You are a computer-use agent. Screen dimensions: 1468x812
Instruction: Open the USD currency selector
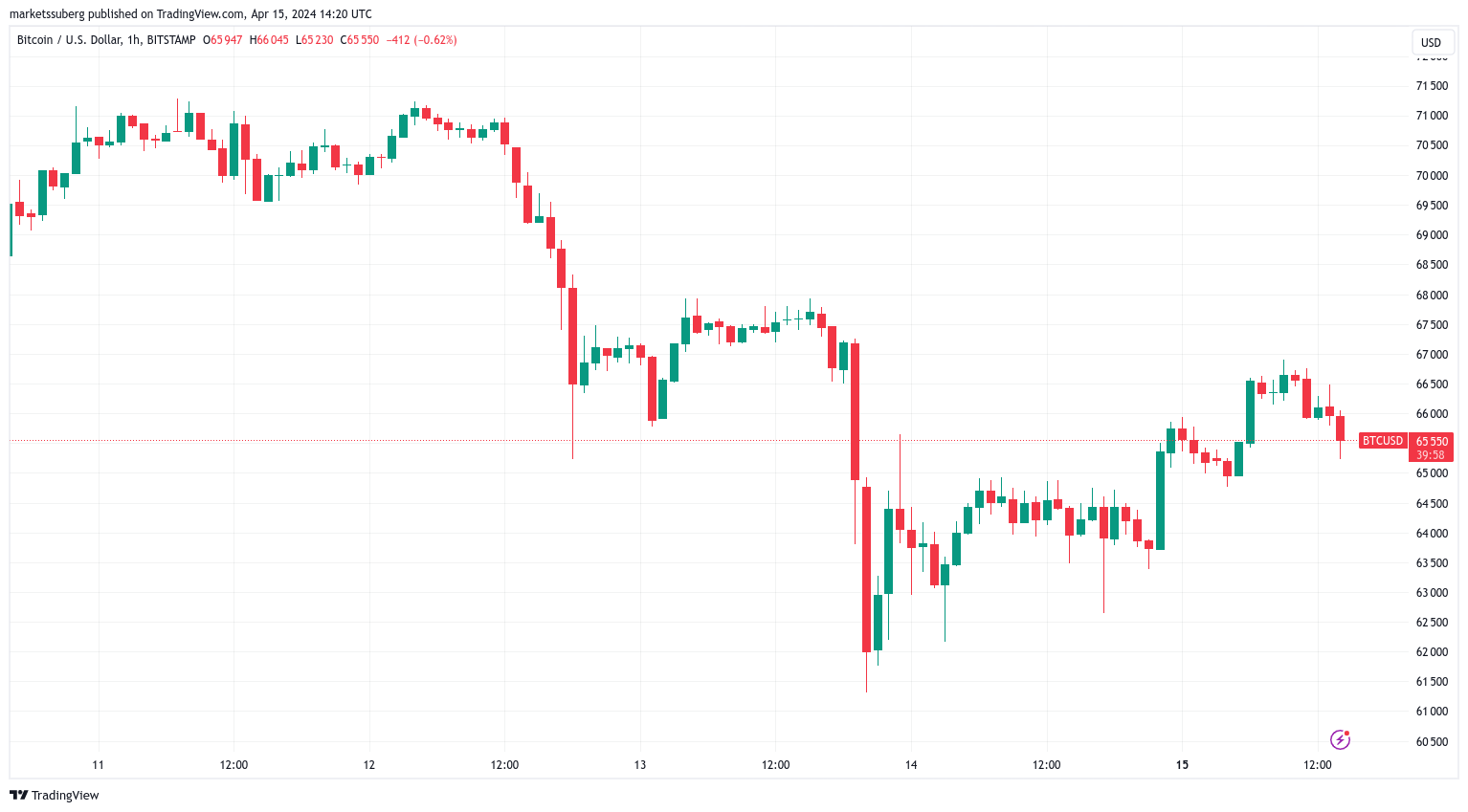tap(1431, 42)
